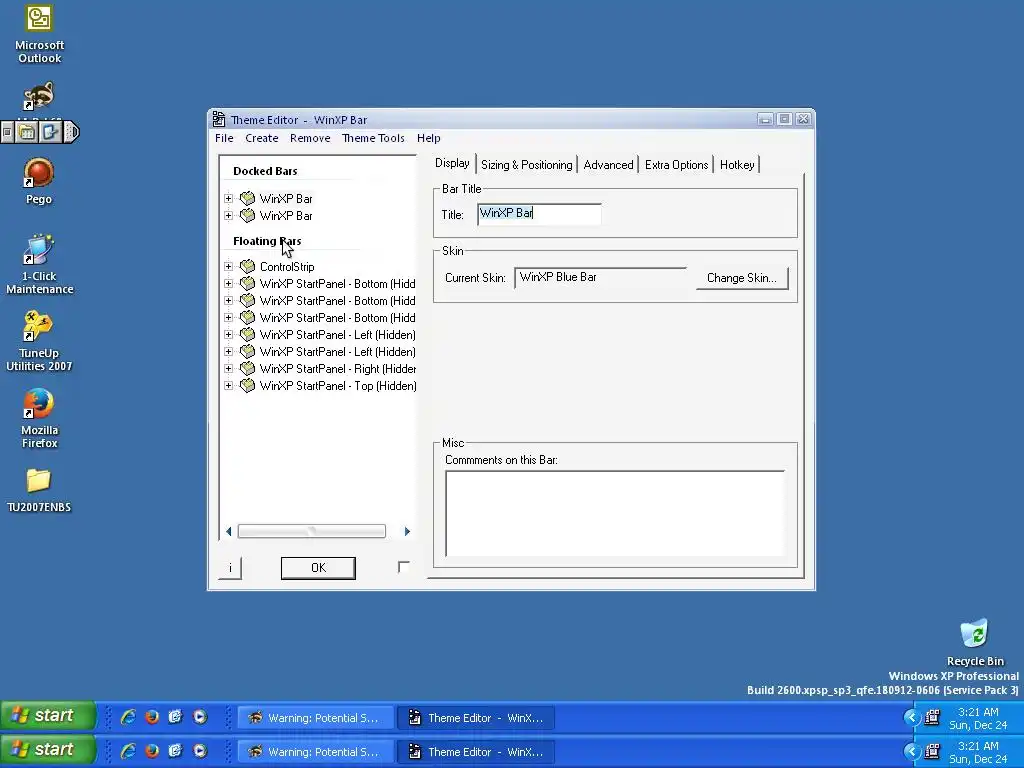The image size is (1024, 768).
Task: Click the Current Skin field
Action: pos(600,278)
